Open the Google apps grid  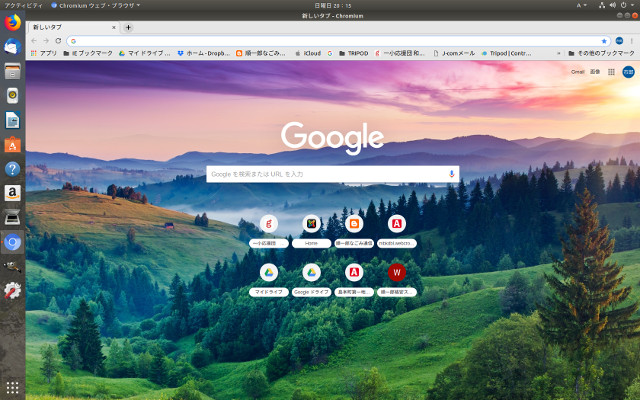[611, 72]
